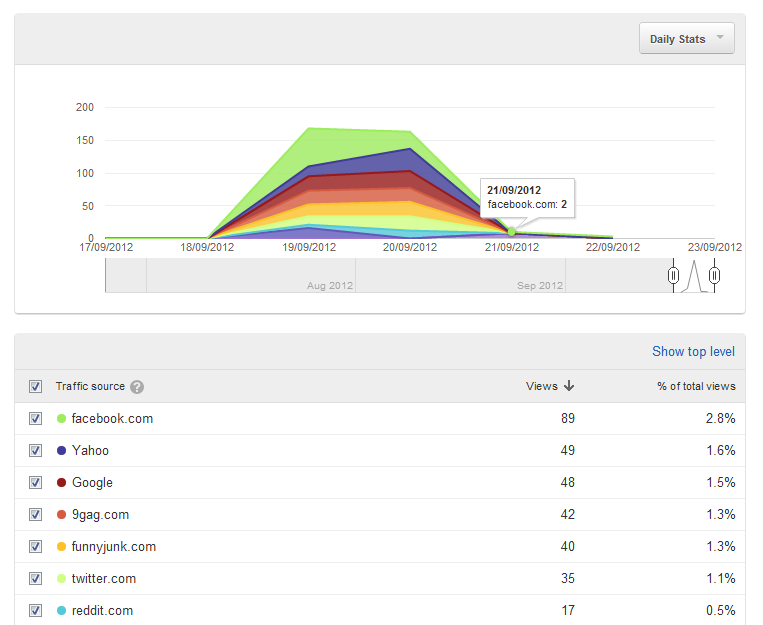The image size is (763, 625).
Task: Uncheck the 9gag.com checkbox
Action: tap(36, 515)
